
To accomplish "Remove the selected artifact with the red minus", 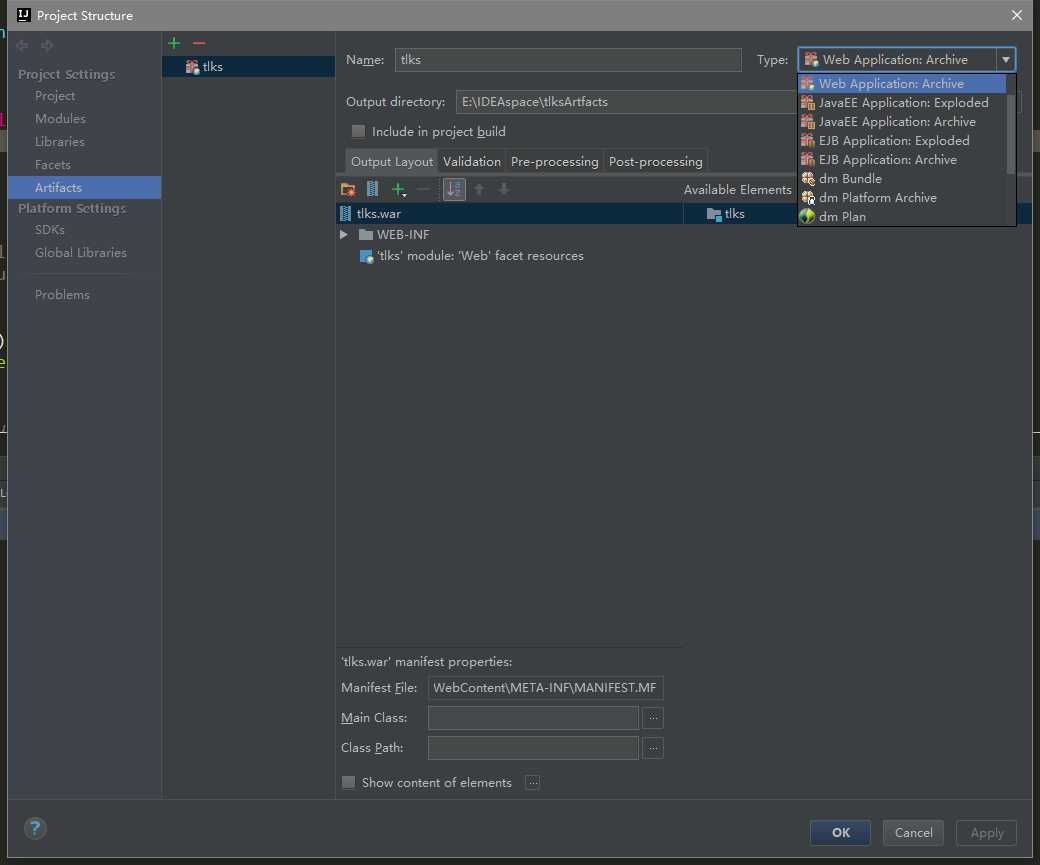I will pyautogui.click(x=199, y=44).
